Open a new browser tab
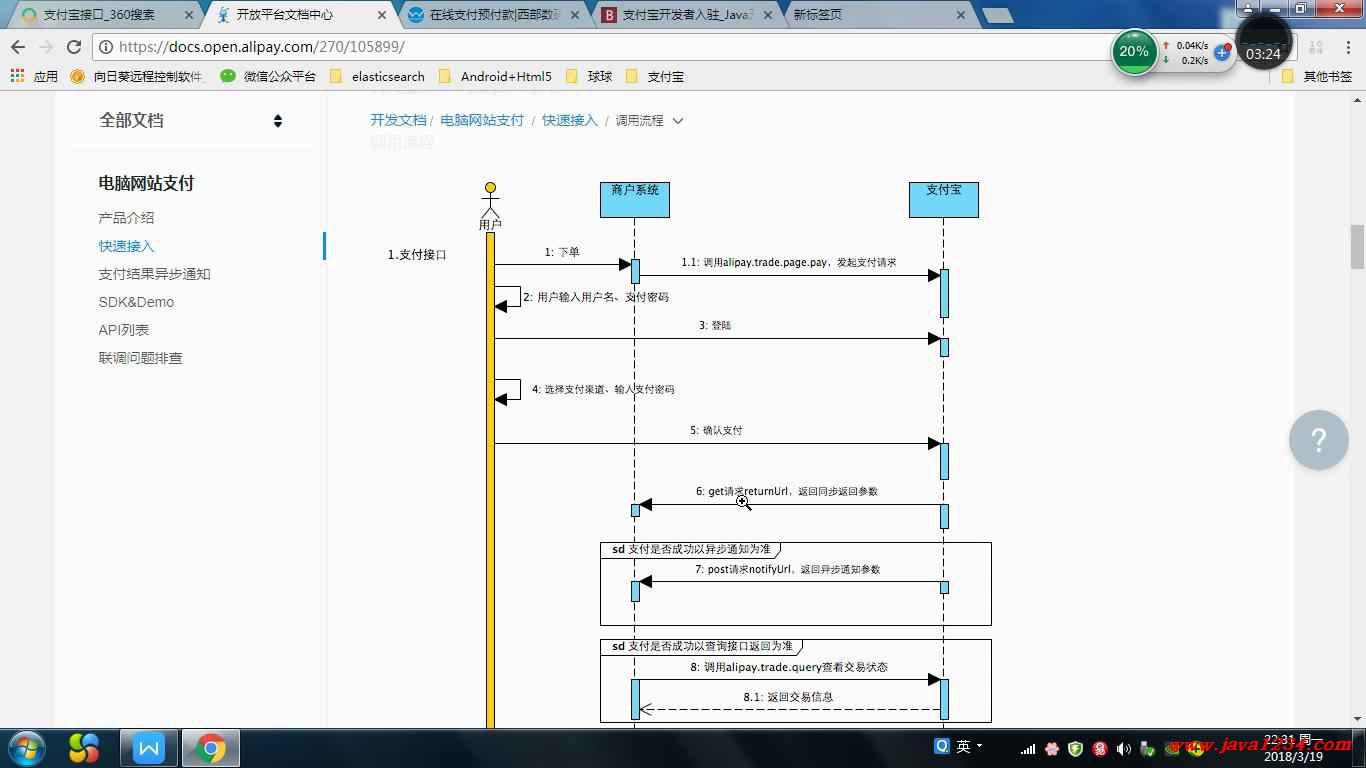 997,15
